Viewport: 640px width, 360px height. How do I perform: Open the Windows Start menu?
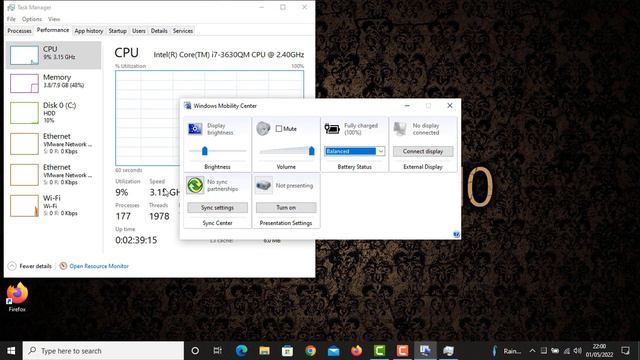tap(11, 351)
